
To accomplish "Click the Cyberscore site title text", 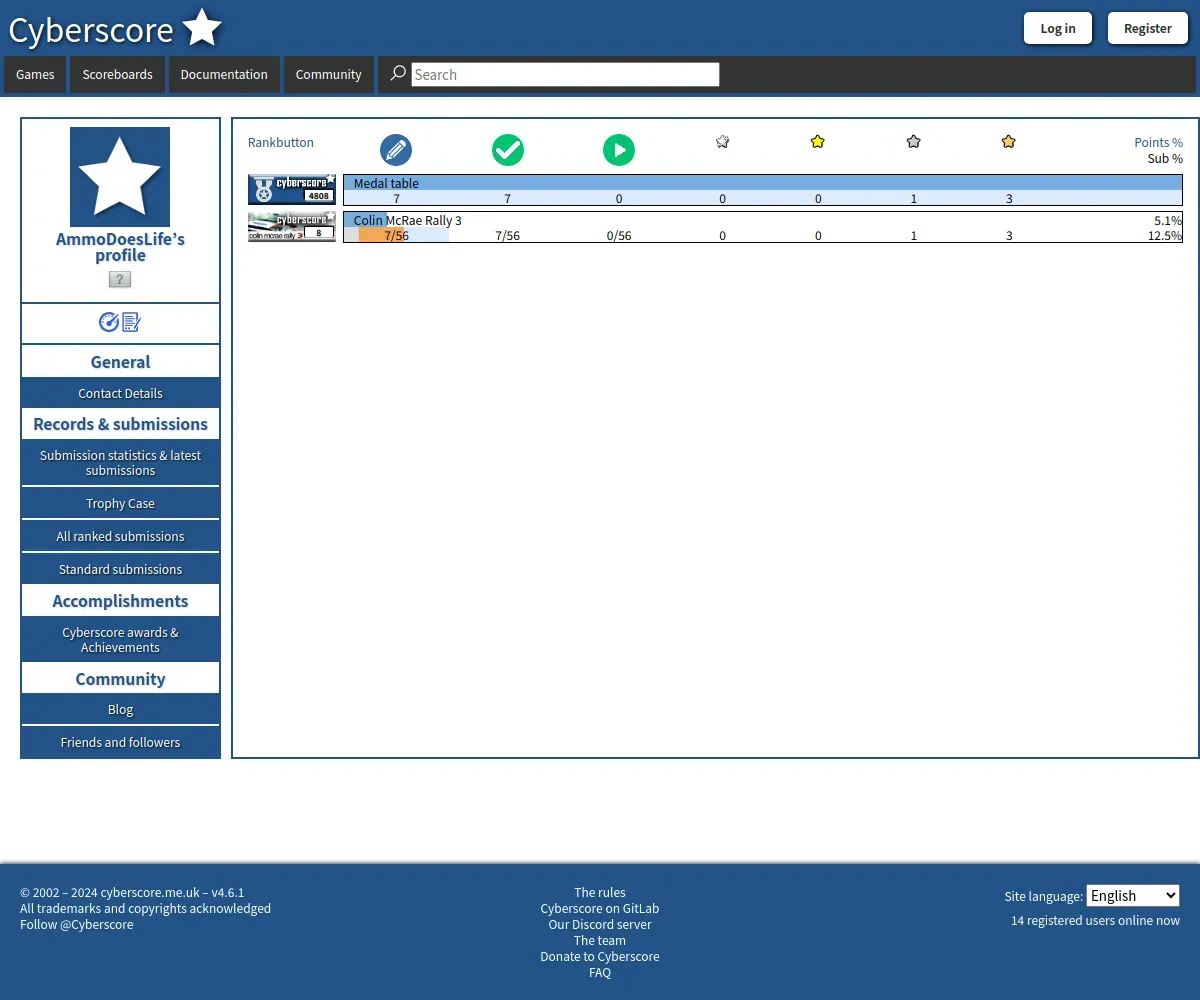I will point(91,30).
